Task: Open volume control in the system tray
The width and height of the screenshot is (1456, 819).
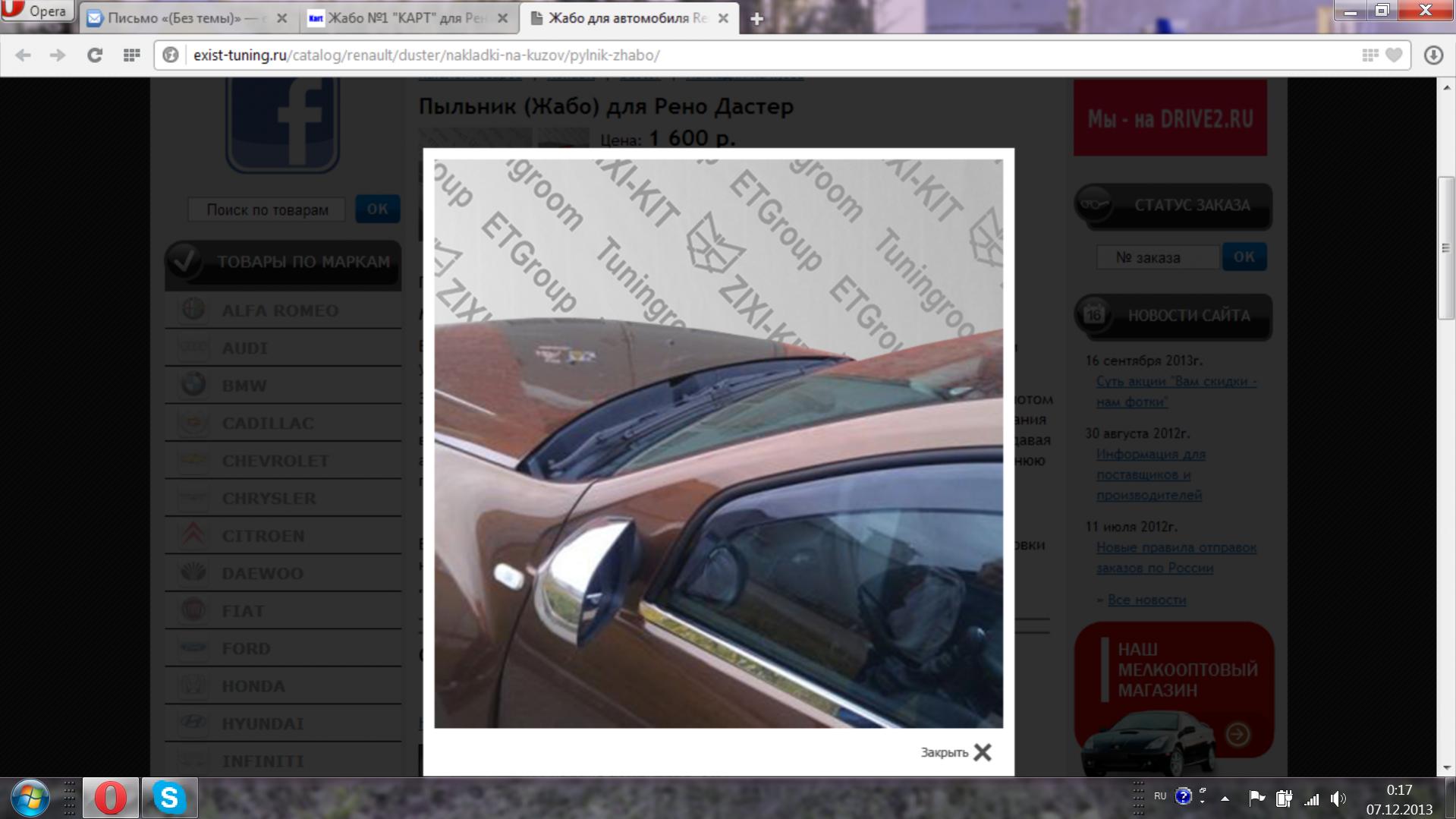Action: (1338, 798)
